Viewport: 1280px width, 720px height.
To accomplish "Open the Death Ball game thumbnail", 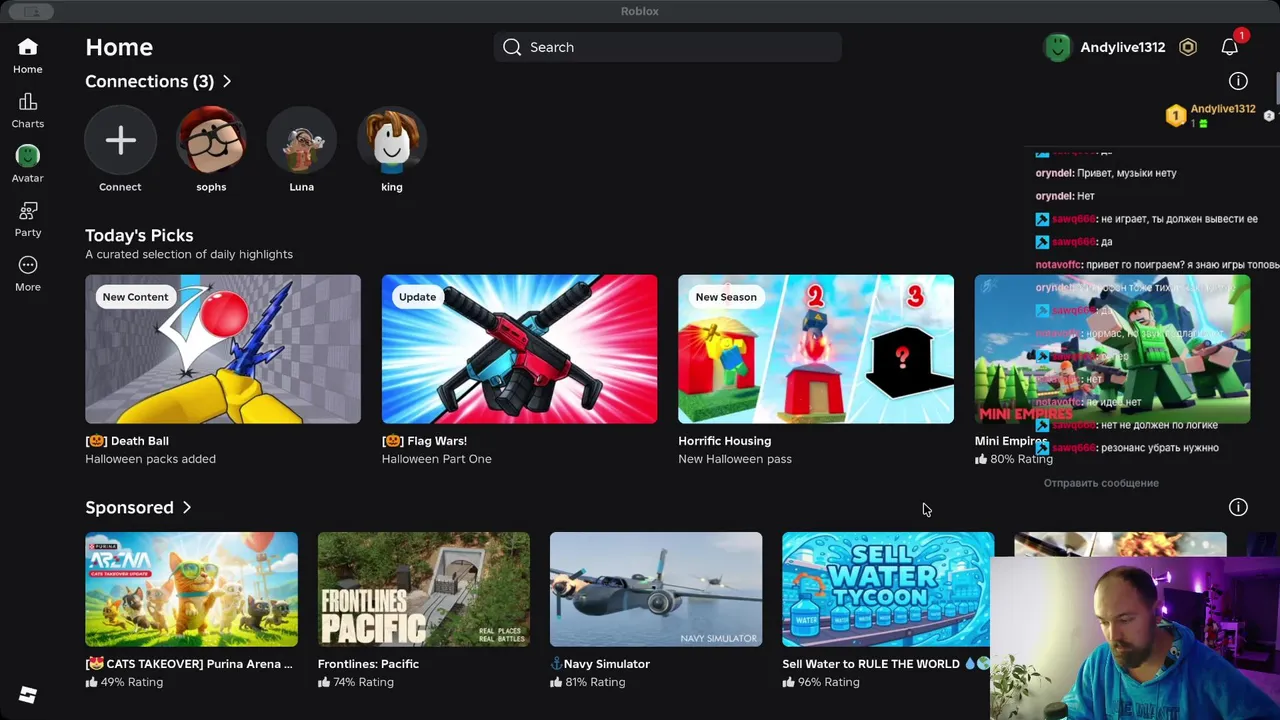I will click(223, 349).
